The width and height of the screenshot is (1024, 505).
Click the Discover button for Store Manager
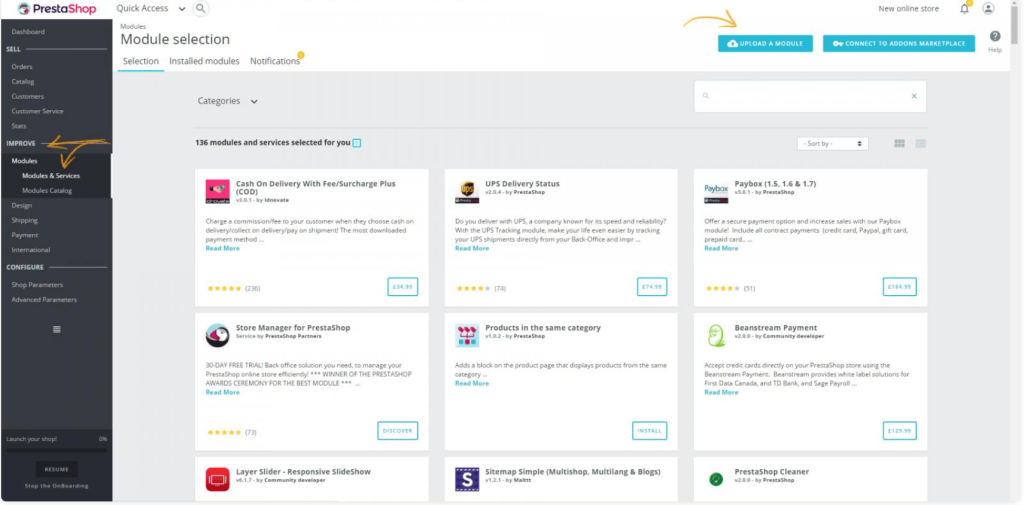(x=398, y=431)
